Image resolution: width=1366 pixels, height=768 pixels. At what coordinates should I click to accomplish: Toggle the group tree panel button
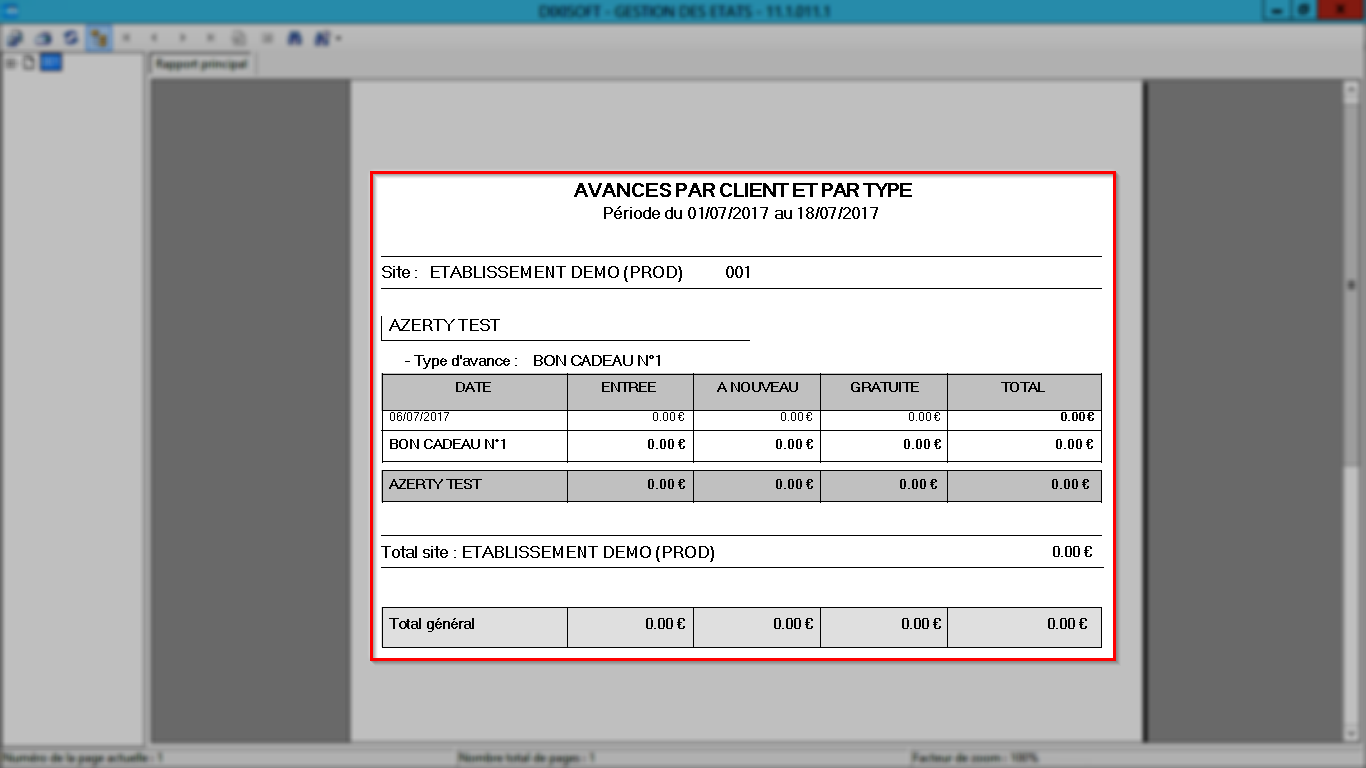(99, 38)
